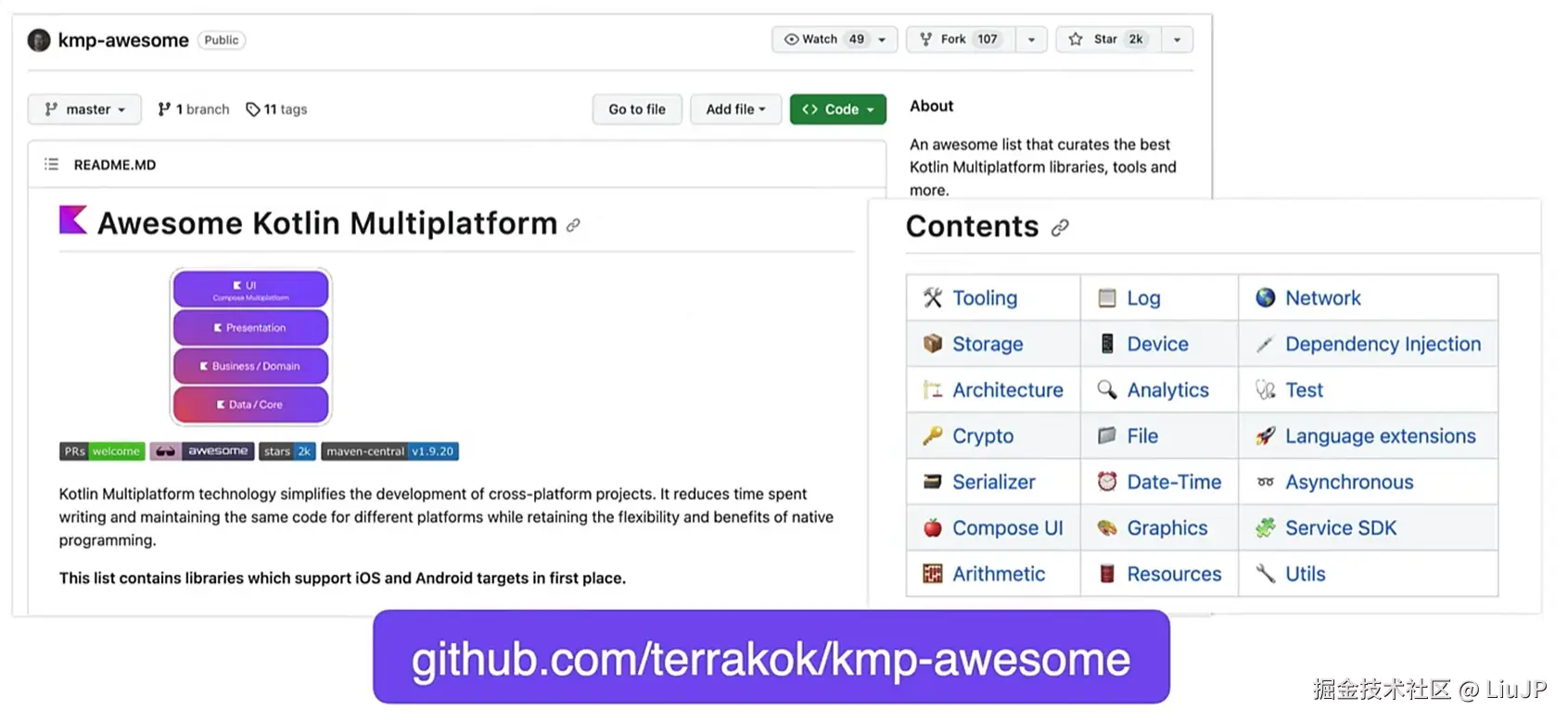Click the Serializer card icon
The image size is (1568, 723).
(933, 482)
